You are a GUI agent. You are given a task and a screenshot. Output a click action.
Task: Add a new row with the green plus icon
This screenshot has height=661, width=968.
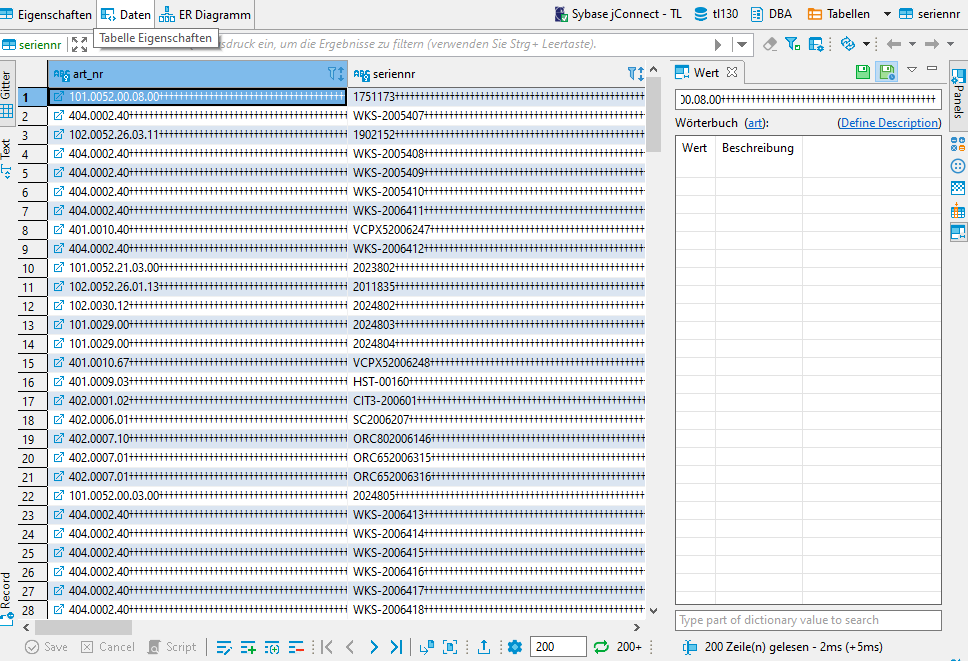tap(246, 647)
